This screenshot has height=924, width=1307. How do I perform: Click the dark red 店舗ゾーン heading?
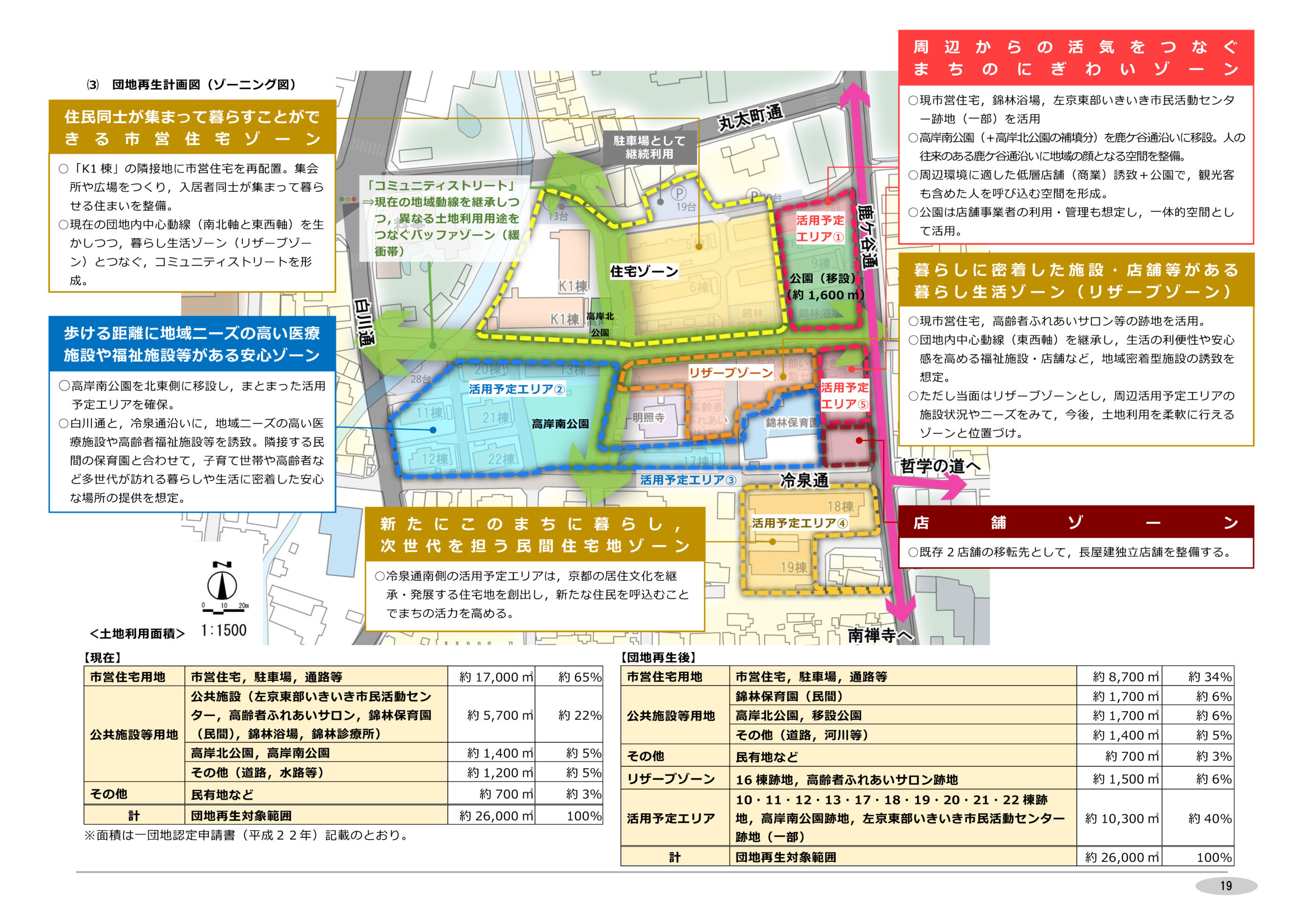[1076, 522]
